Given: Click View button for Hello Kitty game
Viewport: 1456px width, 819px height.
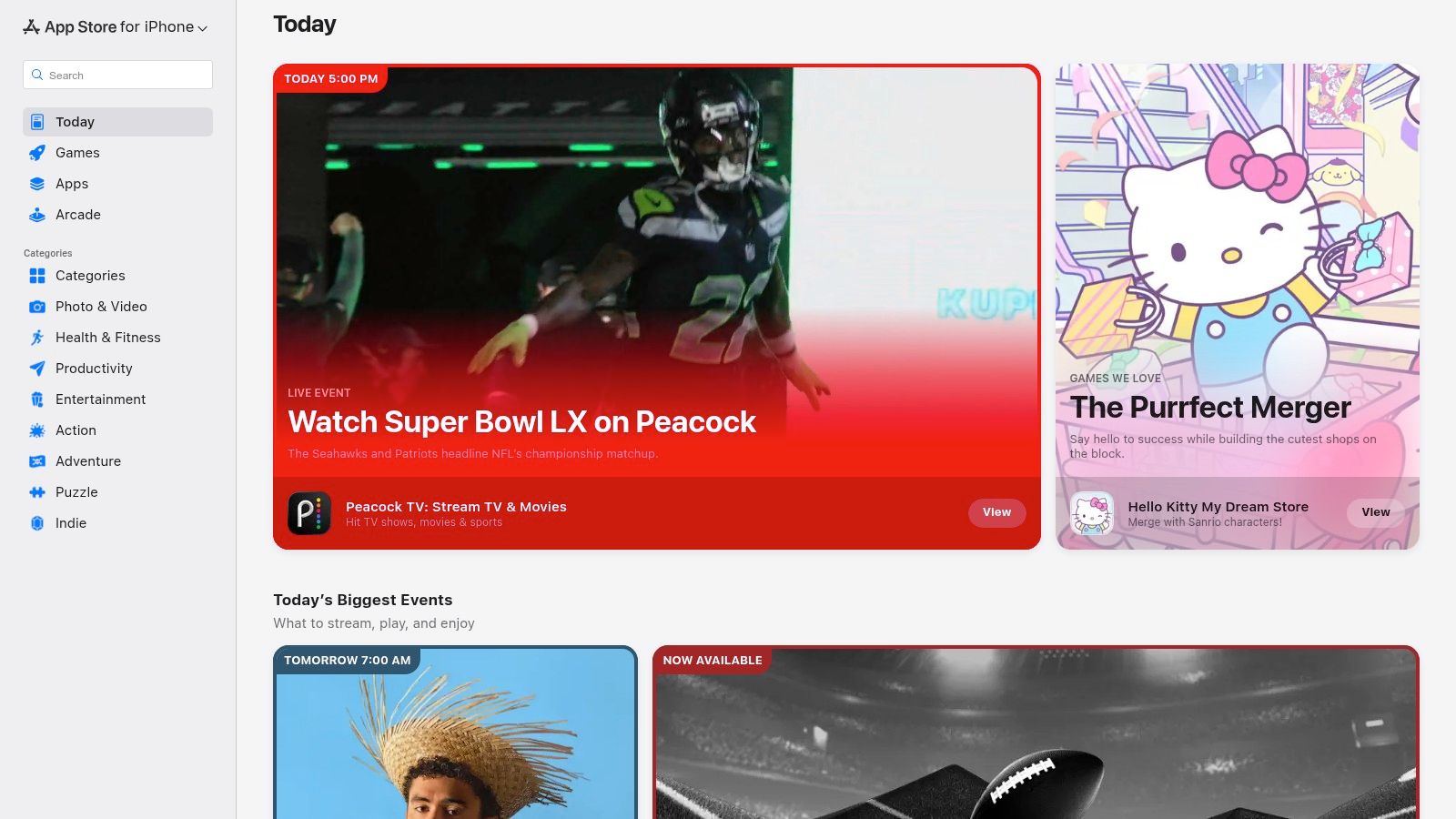Looking at the screenshot, I should (x=1375, y=512).
